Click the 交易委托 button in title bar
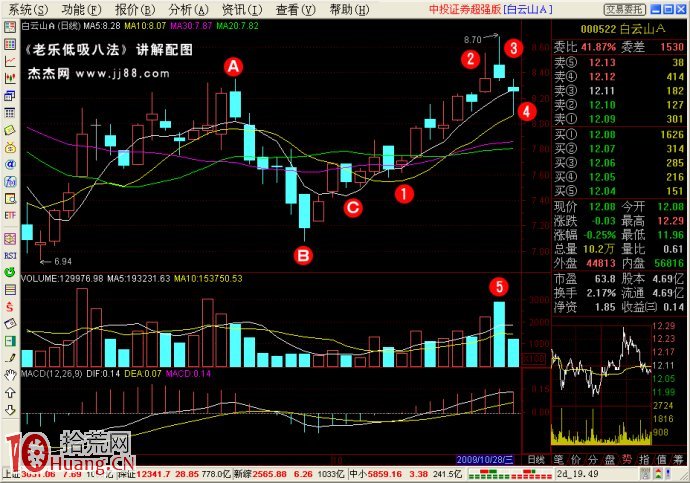Screen dimensions: 690x483 pyautogui.click(x=625, y=9)
